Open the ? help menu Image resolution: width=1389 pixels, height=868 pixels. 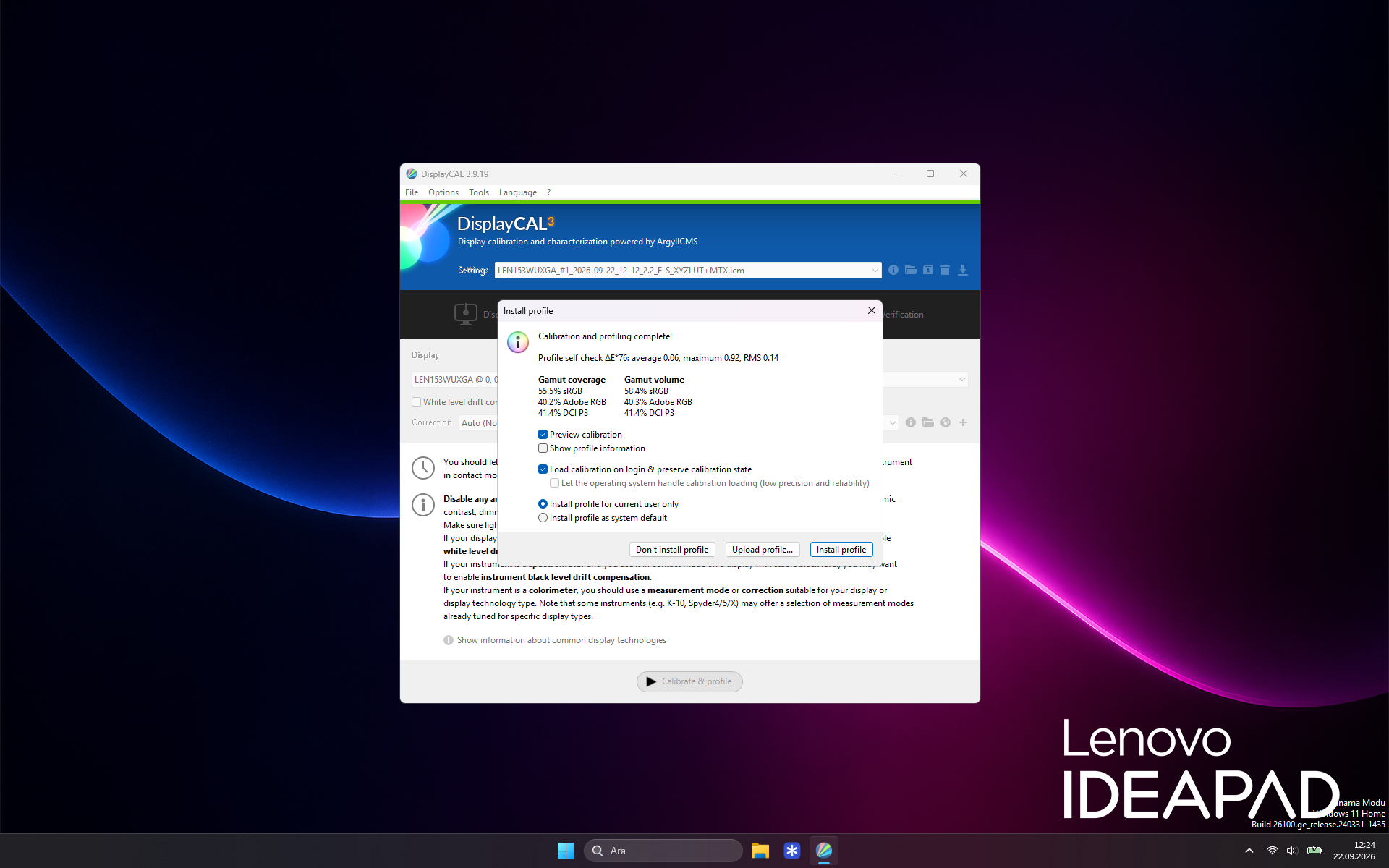(548, 192)
